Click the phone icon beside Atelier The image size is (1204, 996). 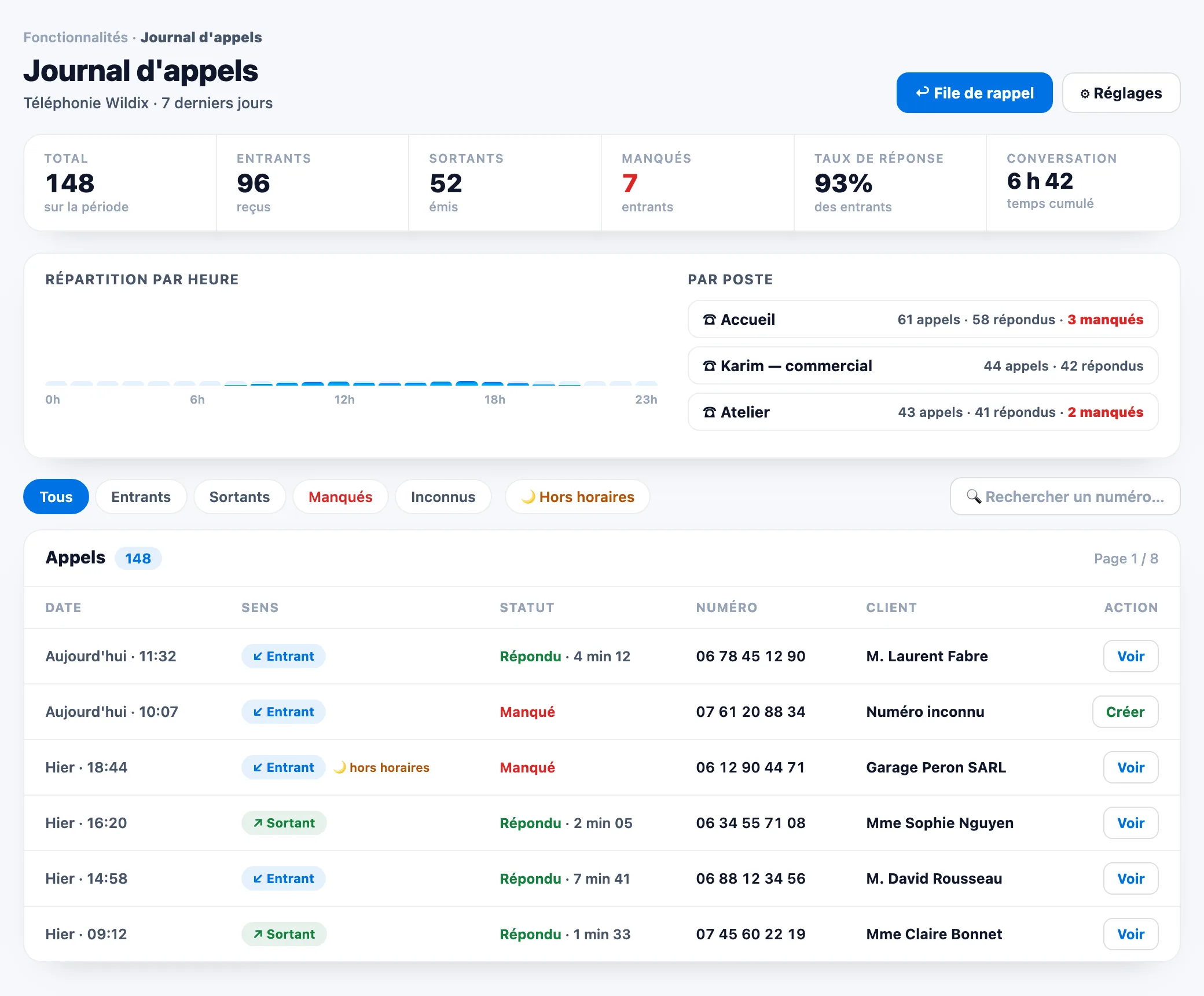709,412
